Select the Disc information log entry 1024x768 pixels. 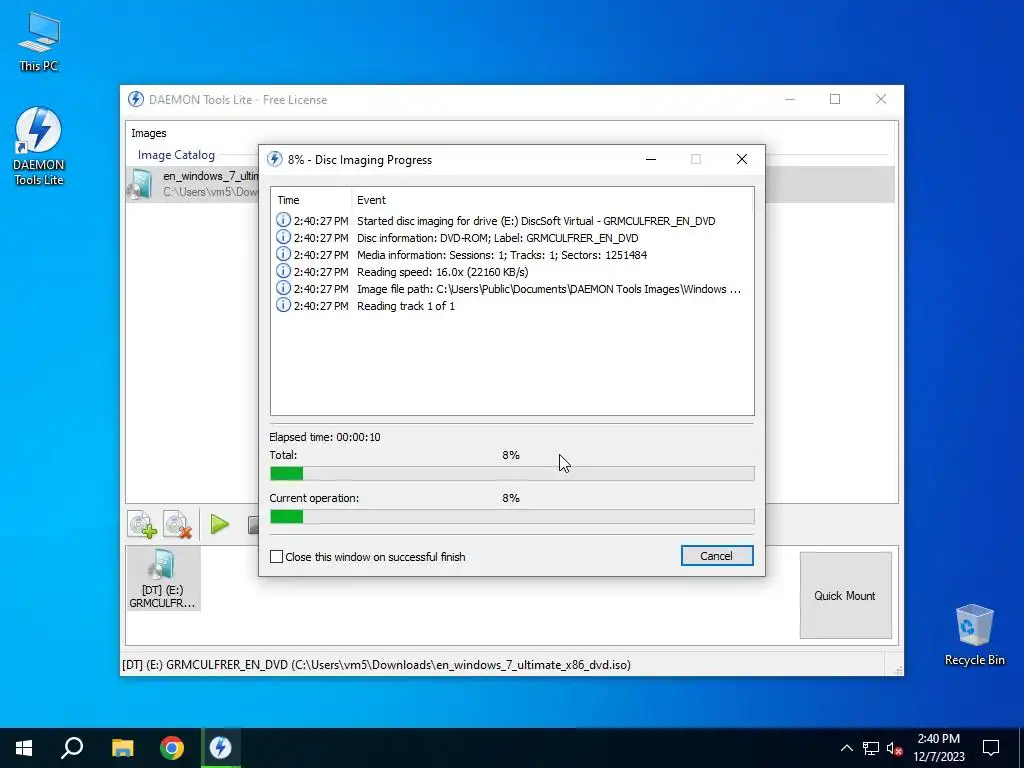point(512,238)
